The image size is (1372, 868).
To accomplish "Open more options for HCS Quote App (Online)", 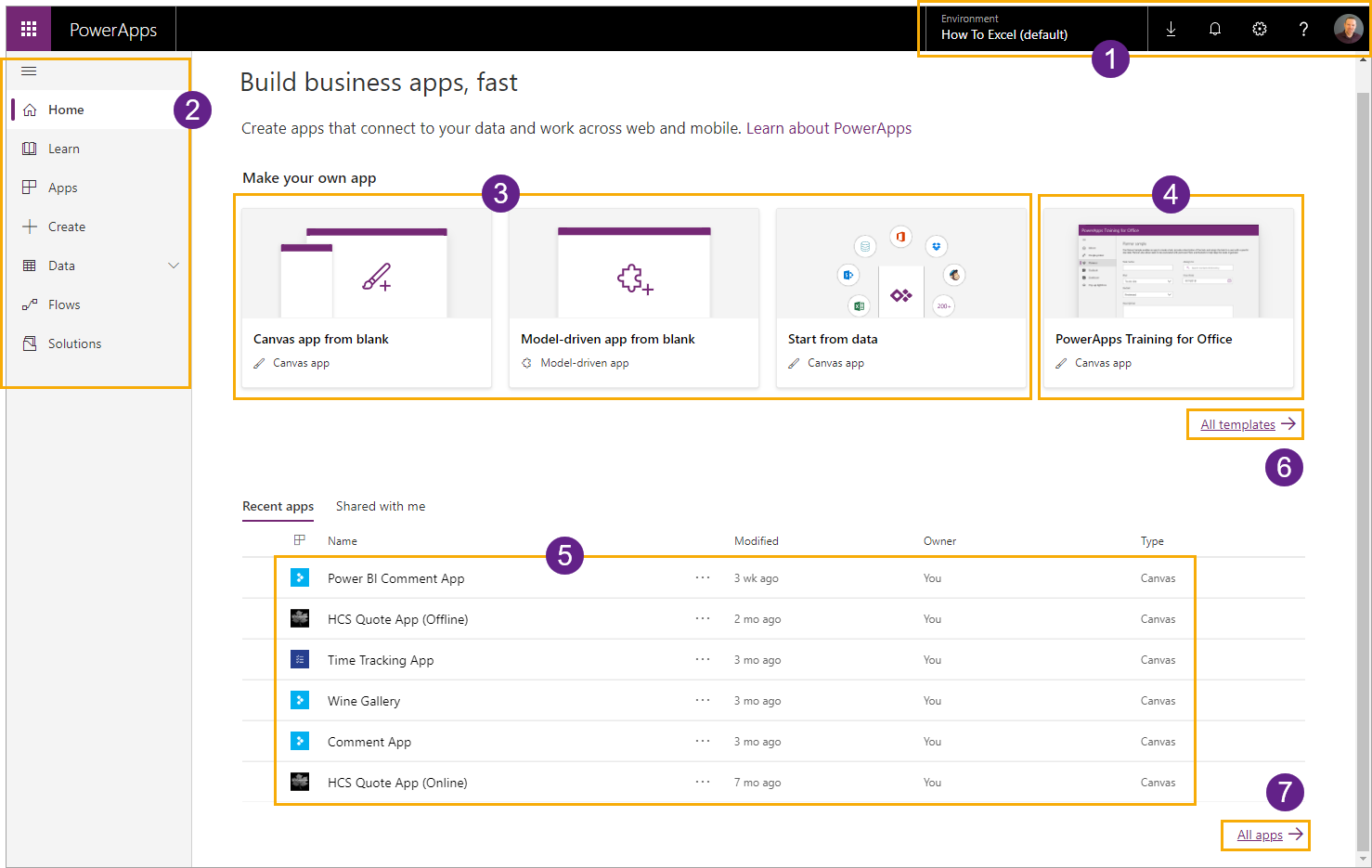I will coord(703,782).
